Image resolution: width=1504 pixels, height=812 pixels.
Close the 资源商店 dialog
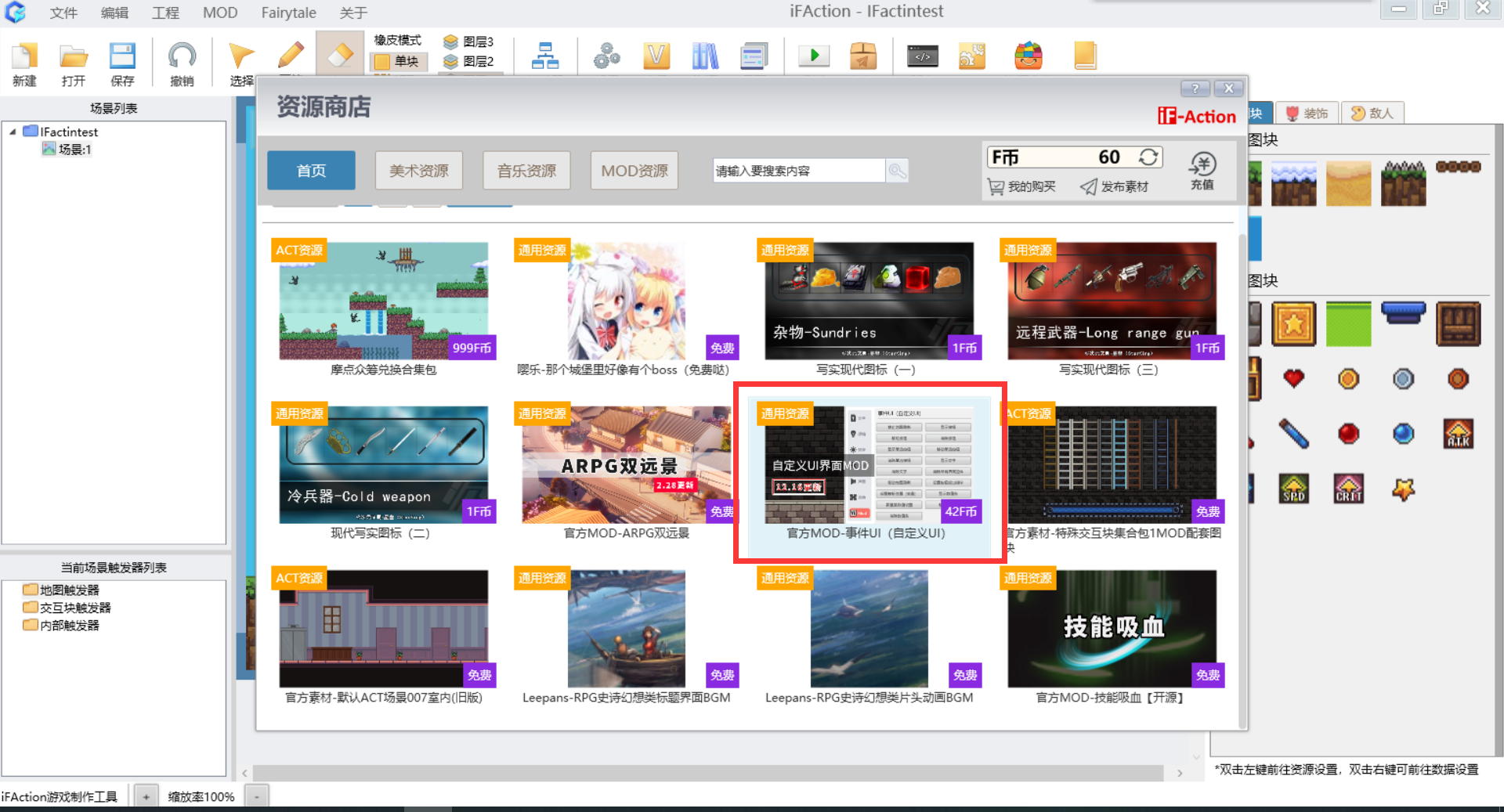pos(1229,88)
